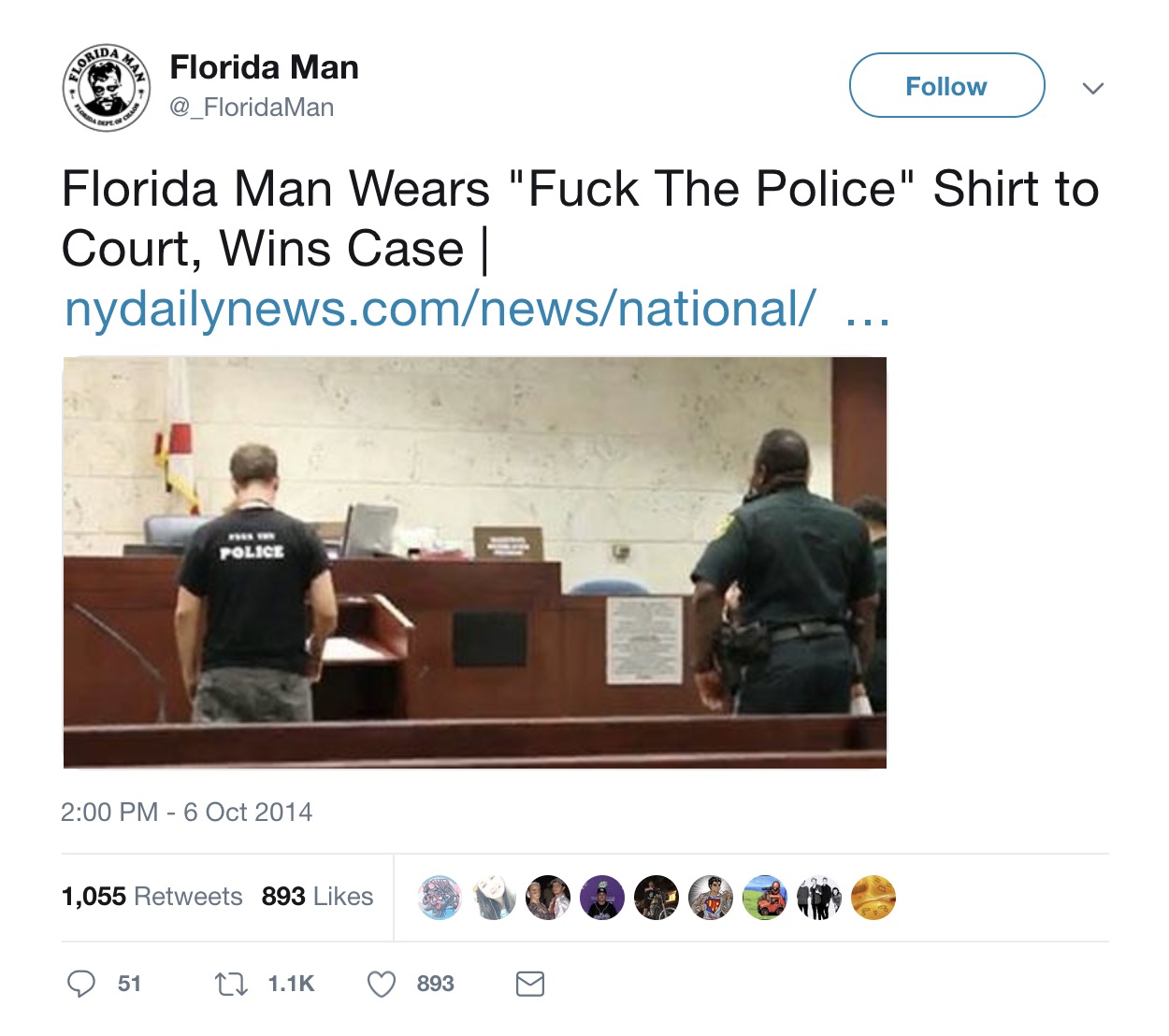
Task: Click the @_FloridaMan handle
Action: coord(253,108)
